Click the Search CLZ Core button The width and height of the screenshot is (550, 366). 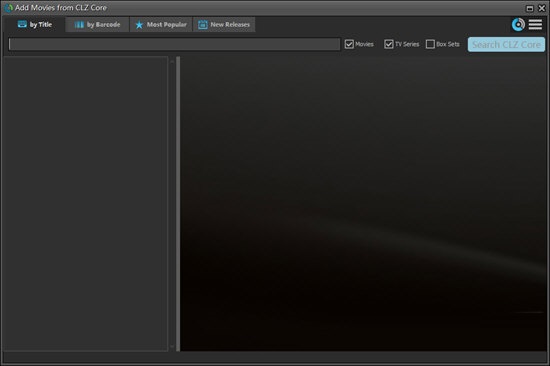506,45
